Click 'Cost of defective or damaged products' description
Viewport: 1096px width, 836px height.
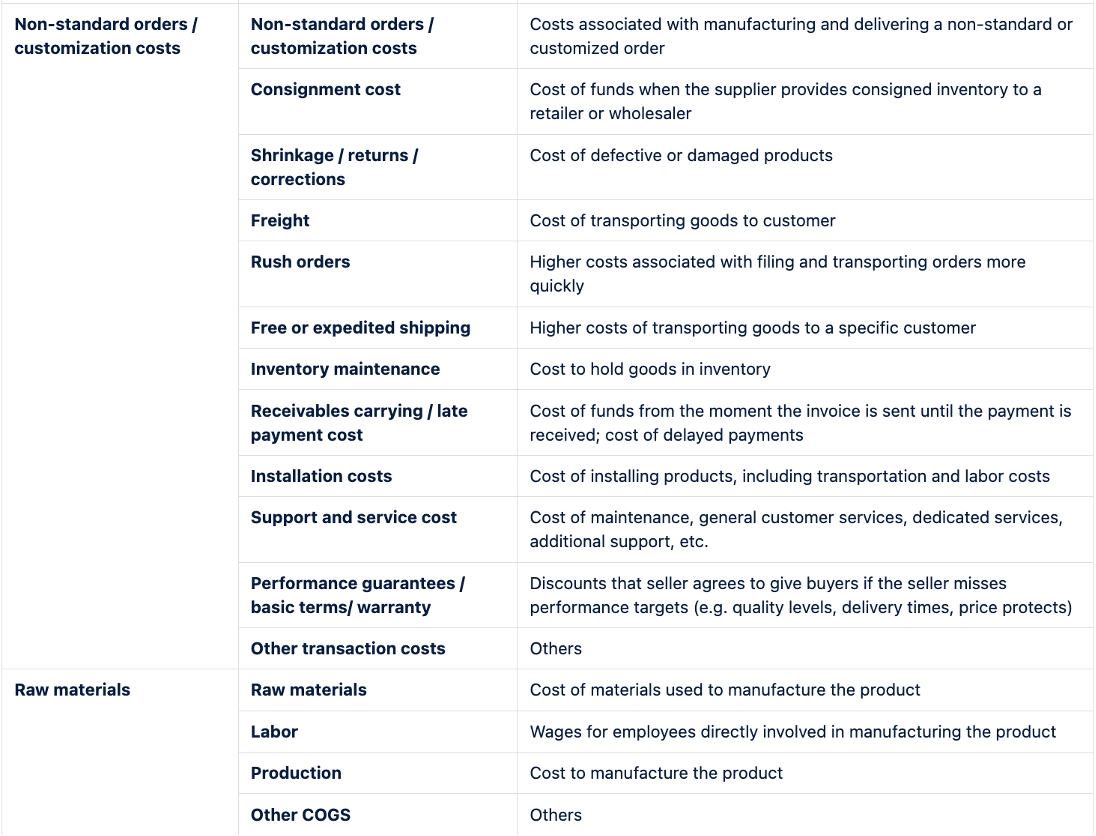tap(681, 155)
